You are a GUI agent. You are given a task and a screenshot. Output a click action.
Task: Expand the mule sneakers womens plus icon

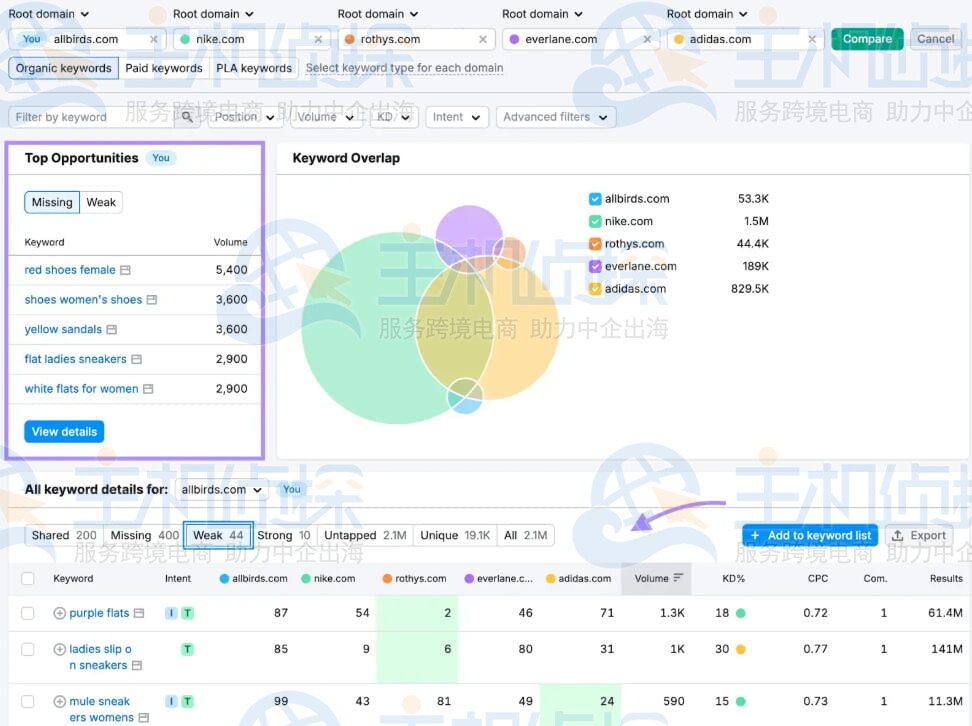pos(60,701)
